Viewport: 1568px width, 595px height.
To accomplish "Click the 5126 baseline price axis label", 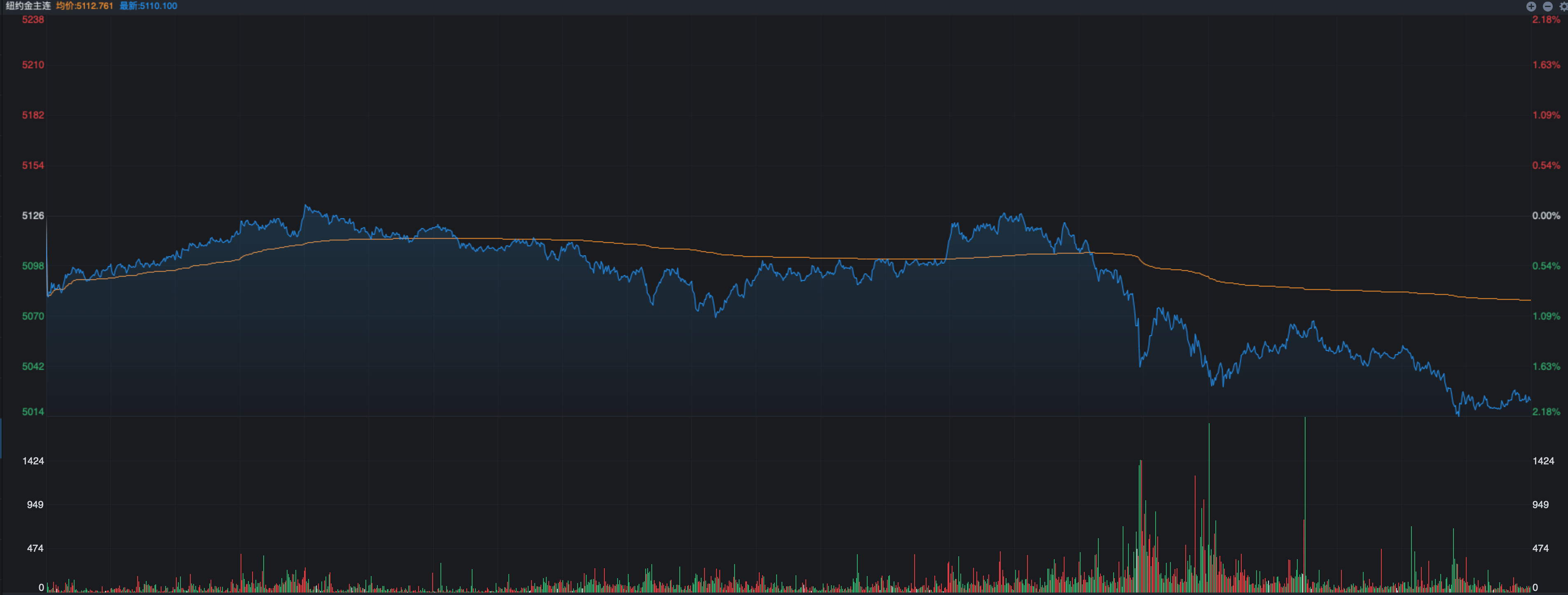I will point(33,216).
